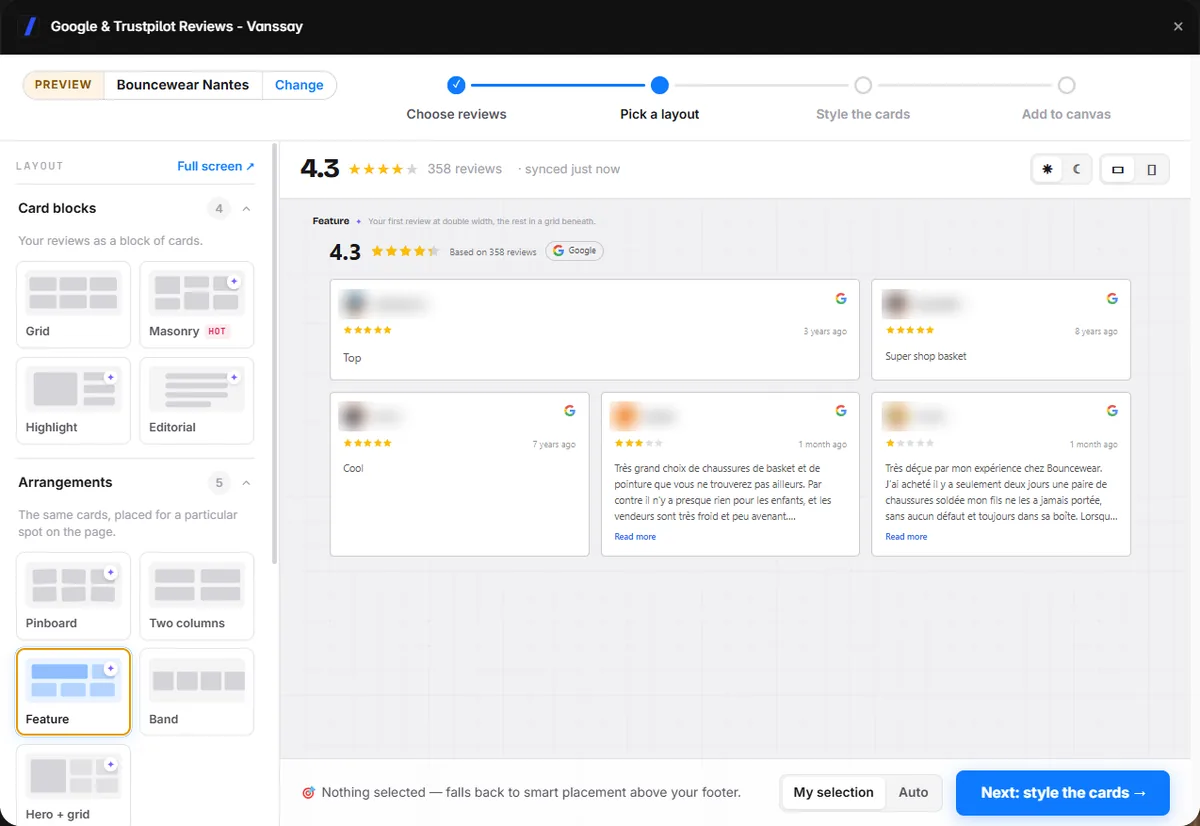The image size is (1200, 826).
Task: Choose the Band arrangement thumbnail
Action: [x=196, y=692]
